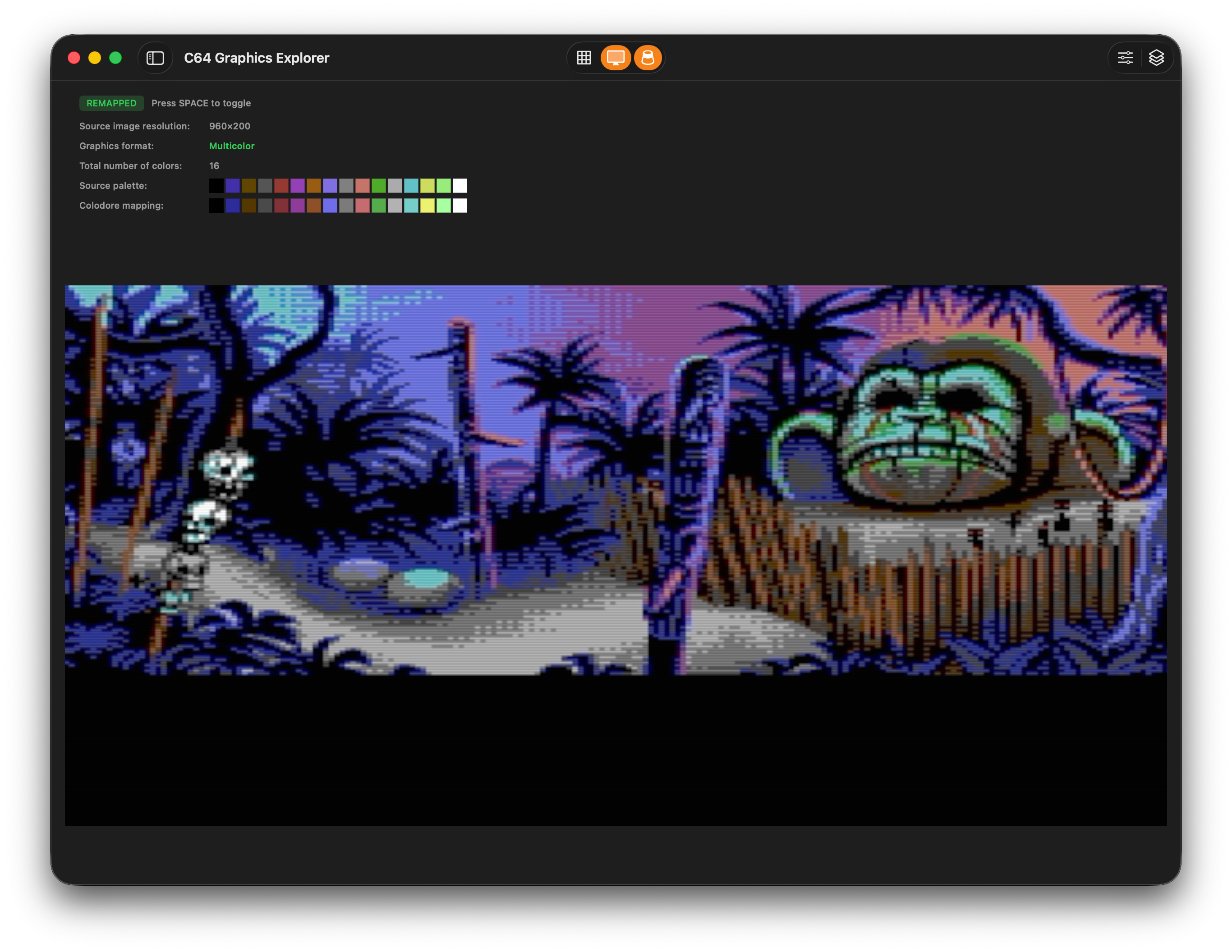Select the cyan swatch in Source palette
Image resolution: width=1232 pixels, height=952 pixels.
pyautogui.click(x=411, y=186)
